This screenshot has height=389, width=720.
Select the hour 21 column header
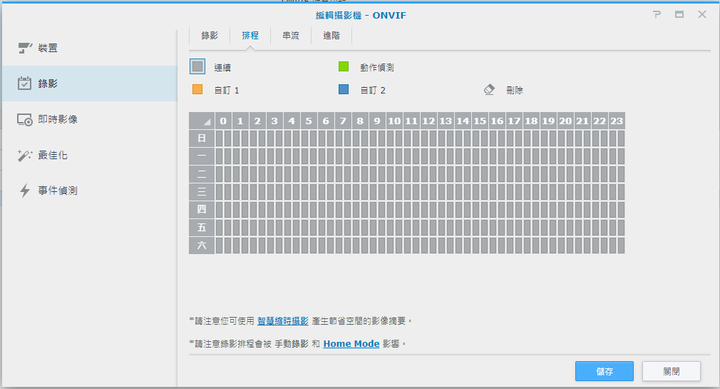pos(582,121)
